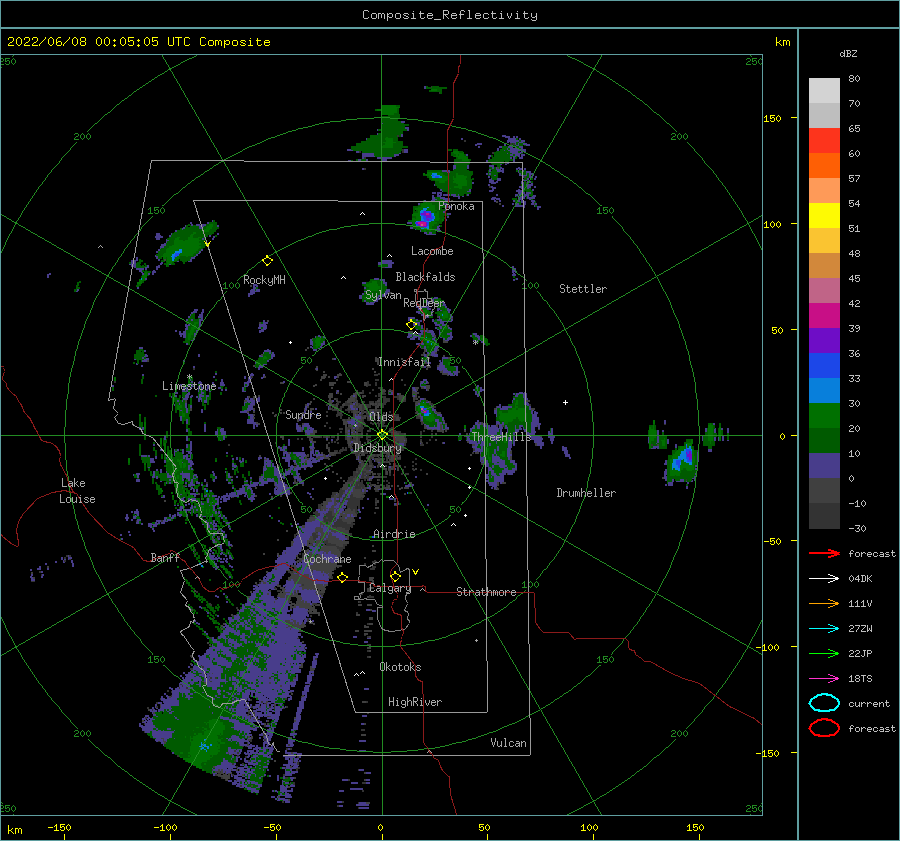Viewport: 900px width, 841px height.
Task: Pick the dark orange 57-60 dBZ swatch
Action: 824,165
